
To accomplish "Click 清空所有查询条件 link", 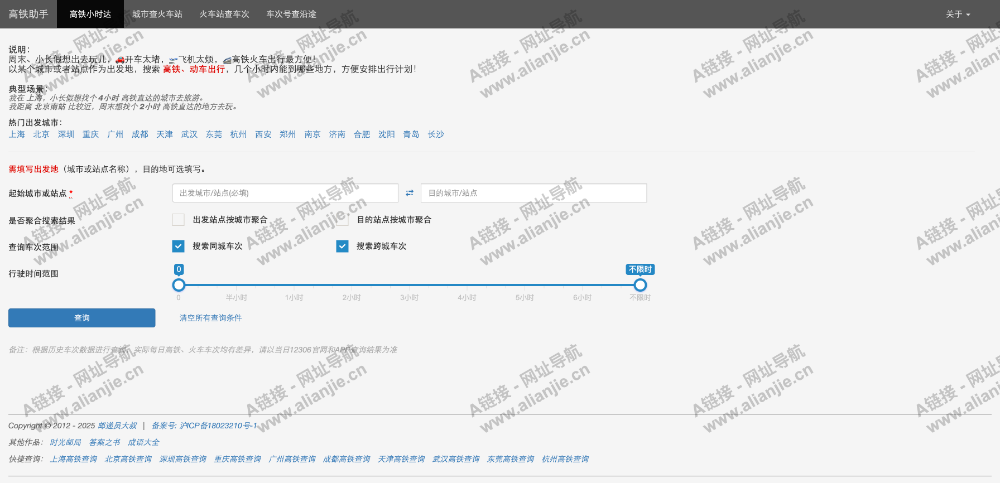I will pyautogui.click(x=210, y=318).
